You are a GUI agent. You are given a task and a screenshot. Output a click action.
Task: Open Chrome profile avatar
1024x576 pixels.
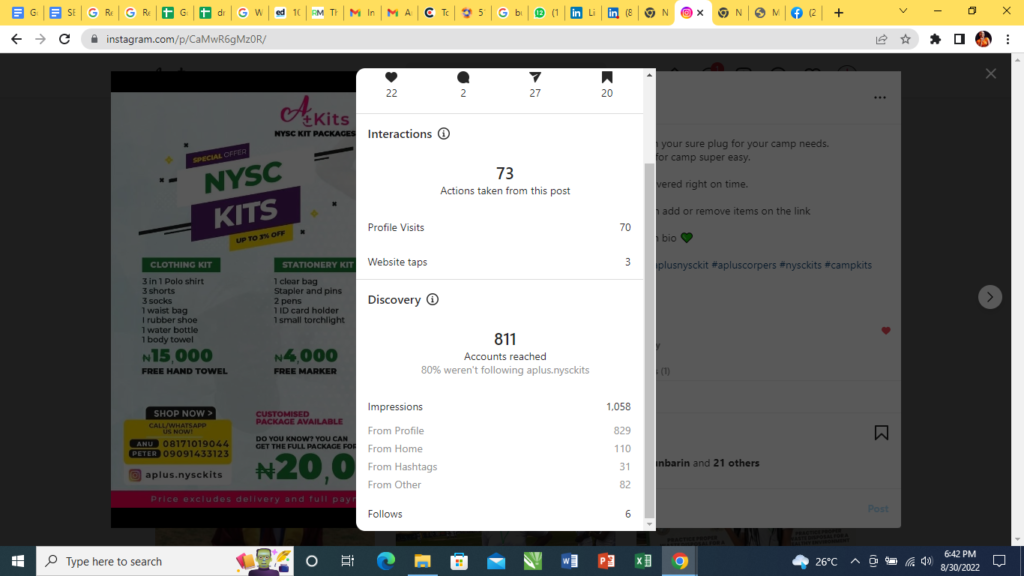click(x=983, y=39)
